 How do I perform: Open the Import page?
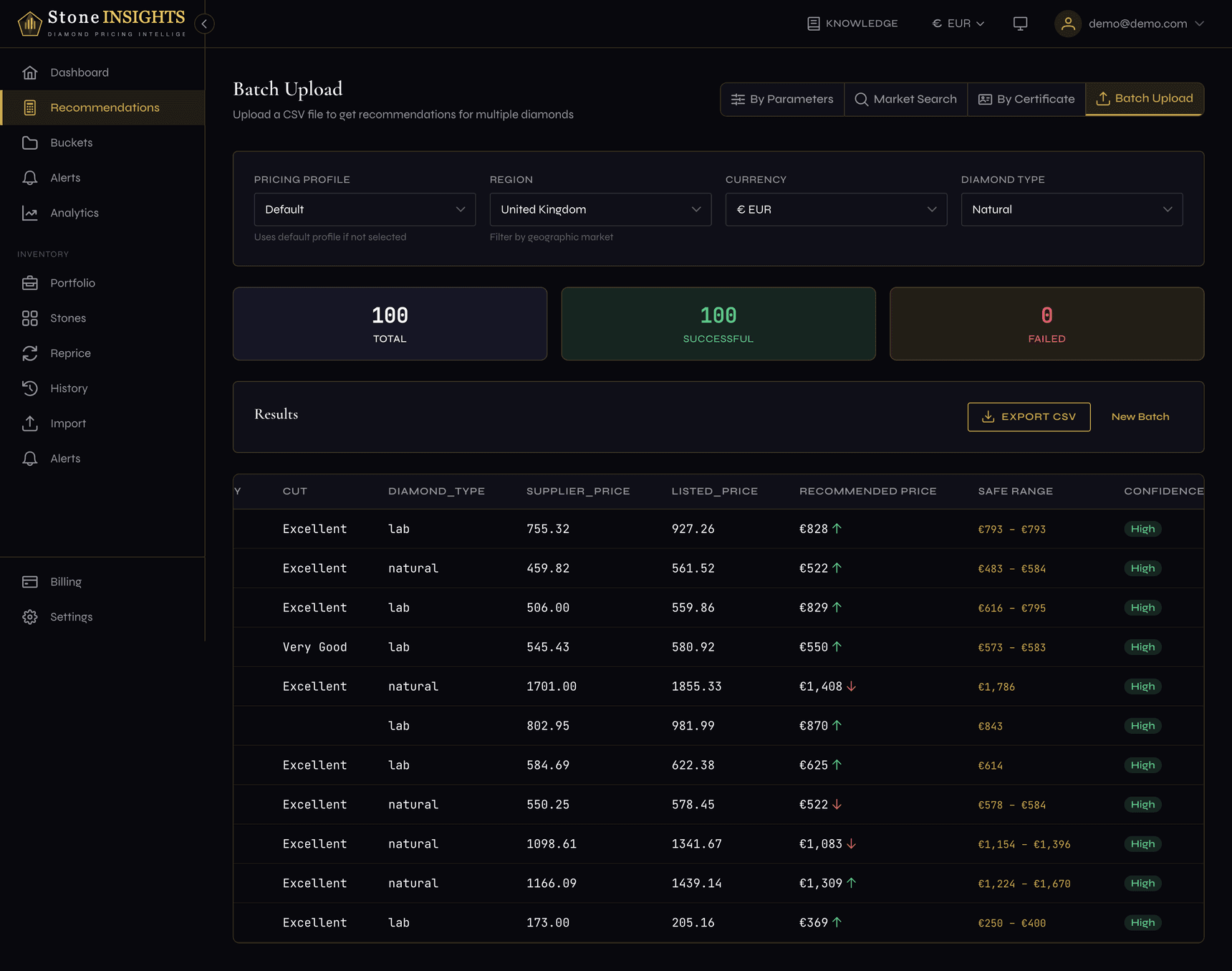pyautogui.click(x=68, y=423)
